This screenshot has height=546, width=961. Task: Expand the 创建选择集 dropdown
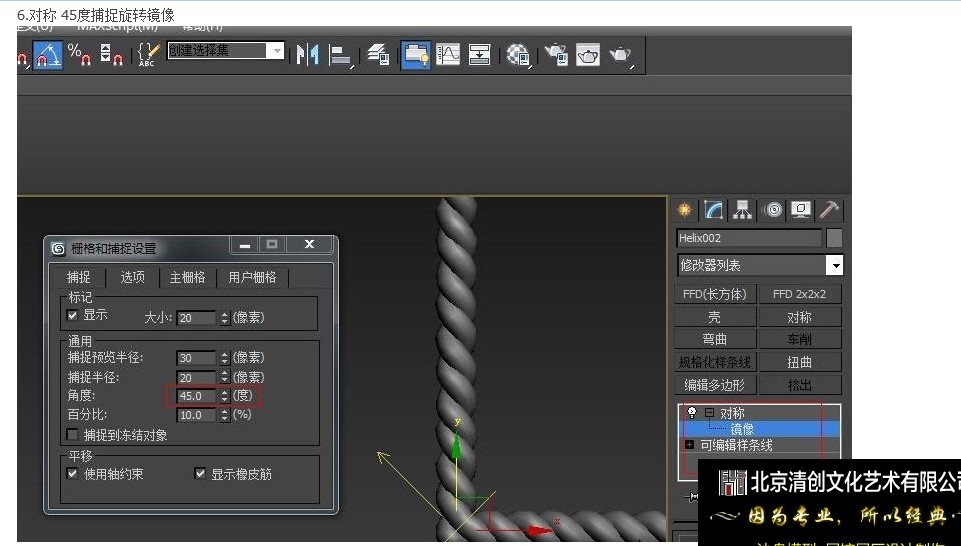(x=276, y=51)
